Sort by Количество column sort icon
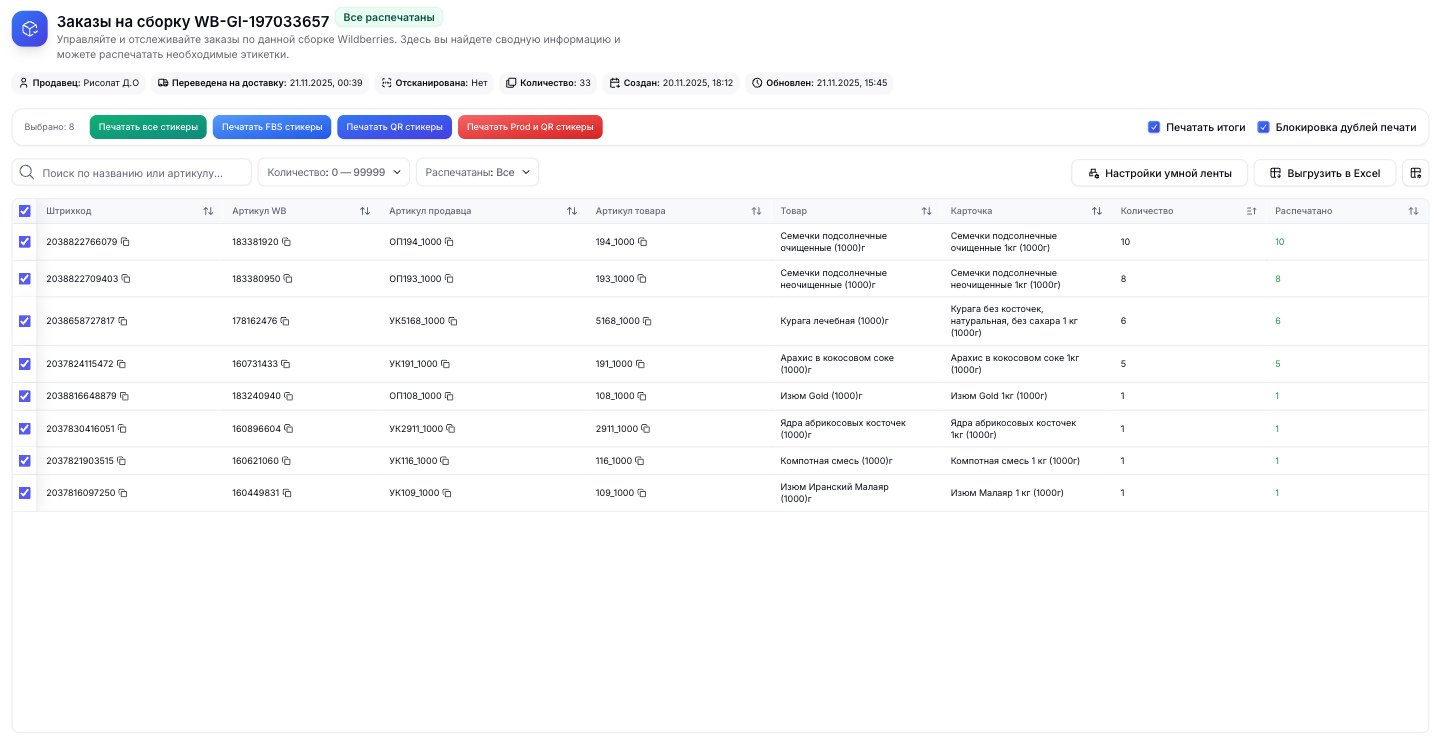Screen dimensions: 1441x741 [1251, 211]
